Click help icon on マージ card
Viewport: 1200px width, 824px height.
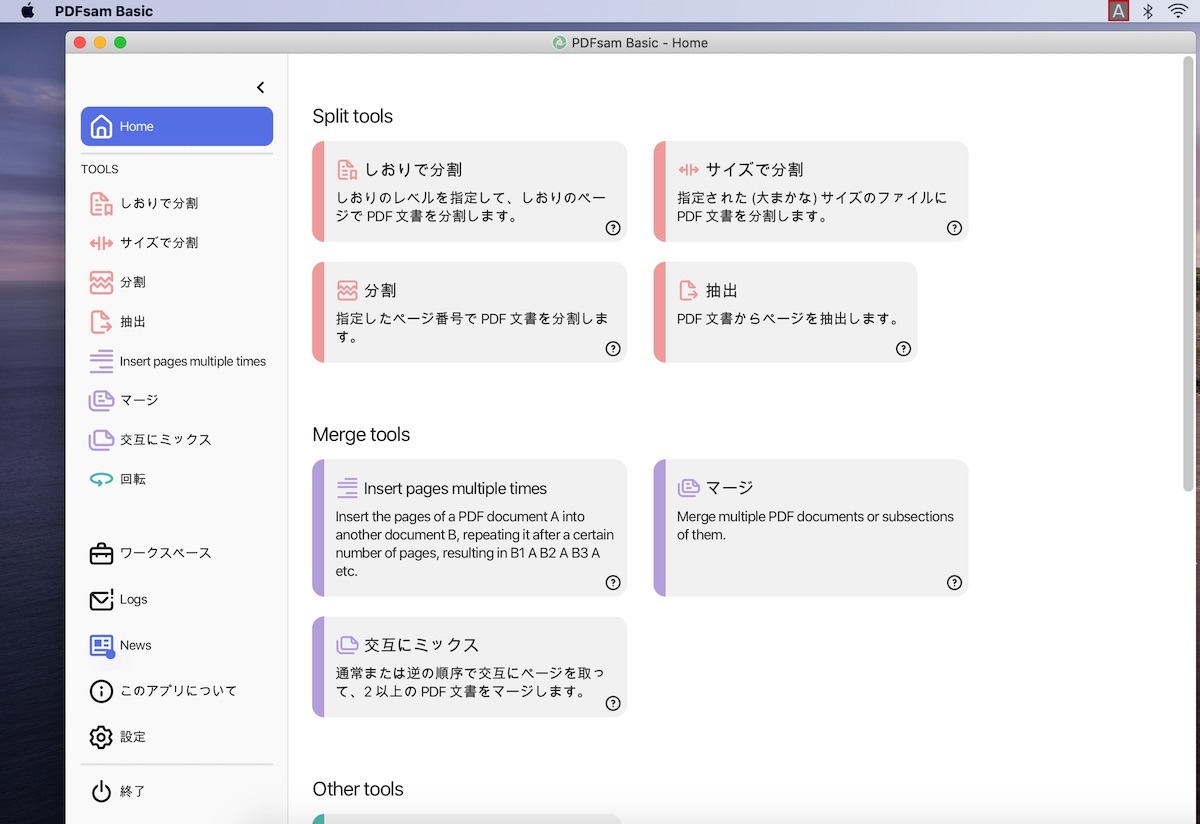(x=954, y=583)
